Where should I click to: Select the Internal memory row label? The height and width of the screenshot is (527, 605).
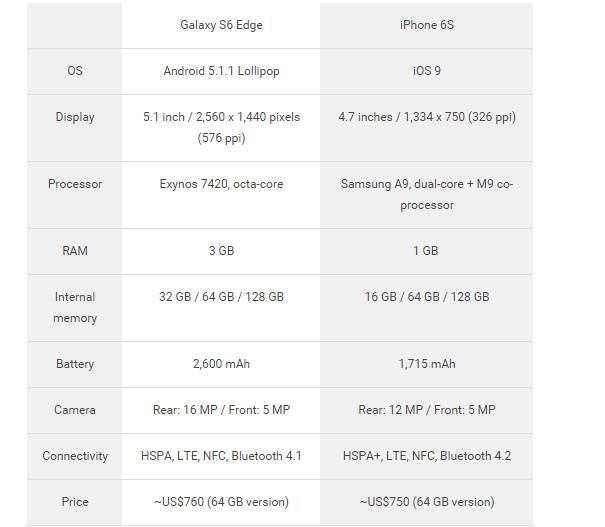pos(75,307)
